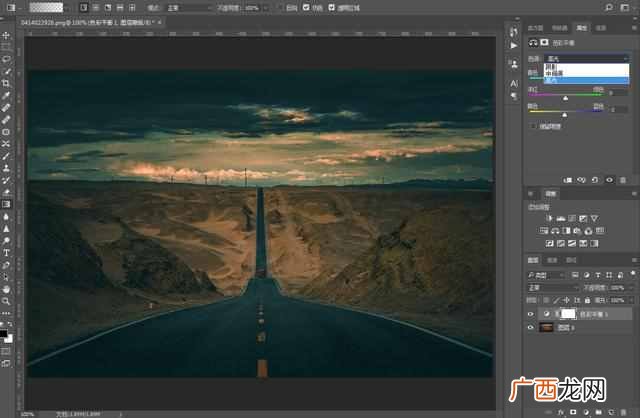
Task: Choose the Diamond gradient style
Action: (x=132, y=7)
